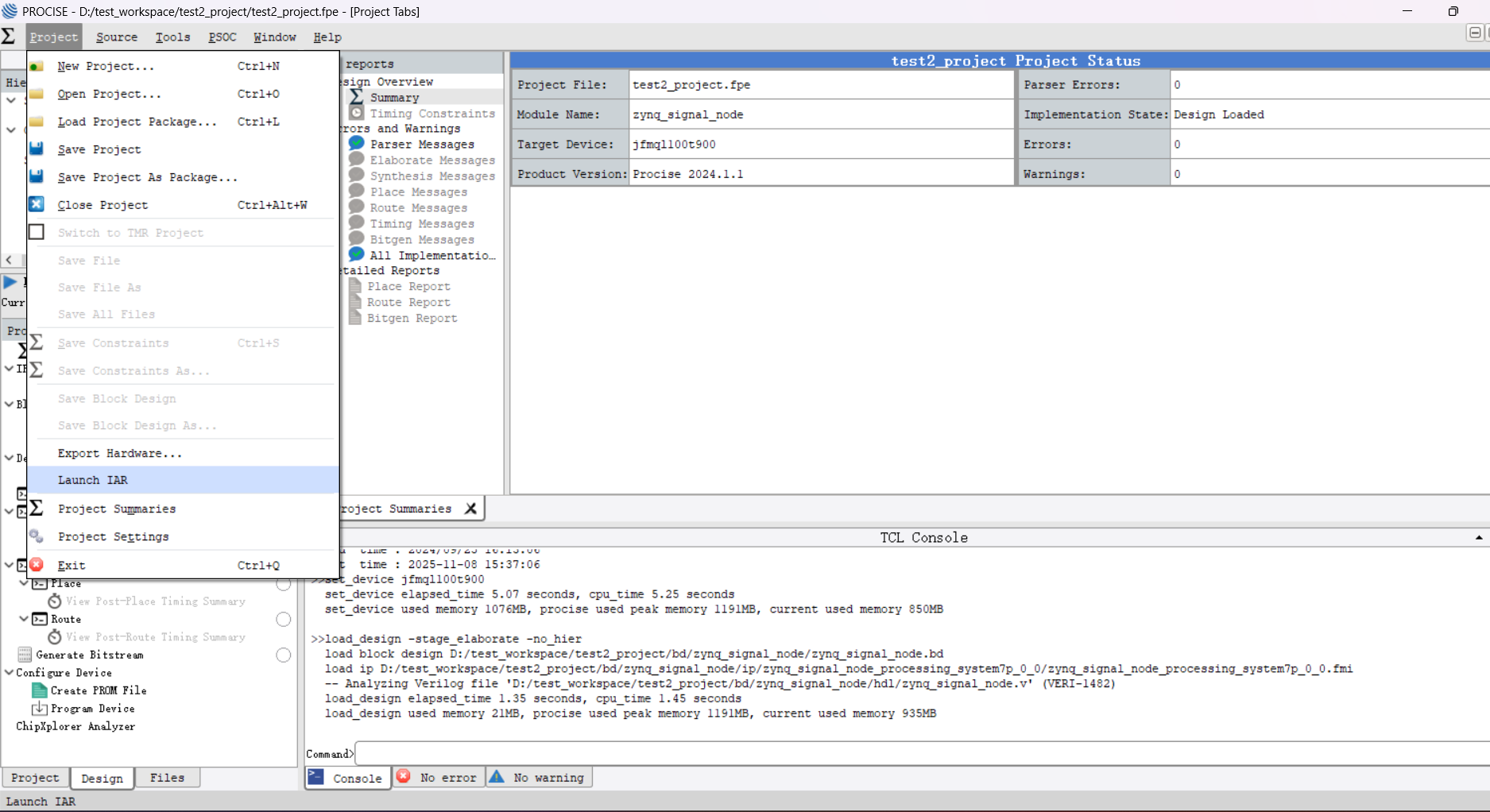
Task: Click the Route Report document icon
Action: click(x=355, y=302)
